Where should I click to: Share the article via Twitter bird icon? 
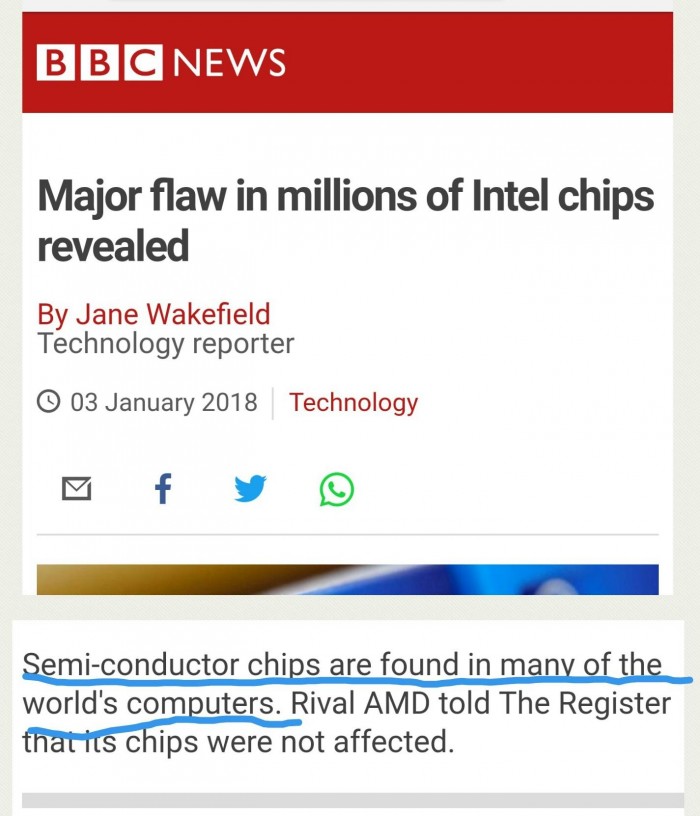tap(250, 488)
